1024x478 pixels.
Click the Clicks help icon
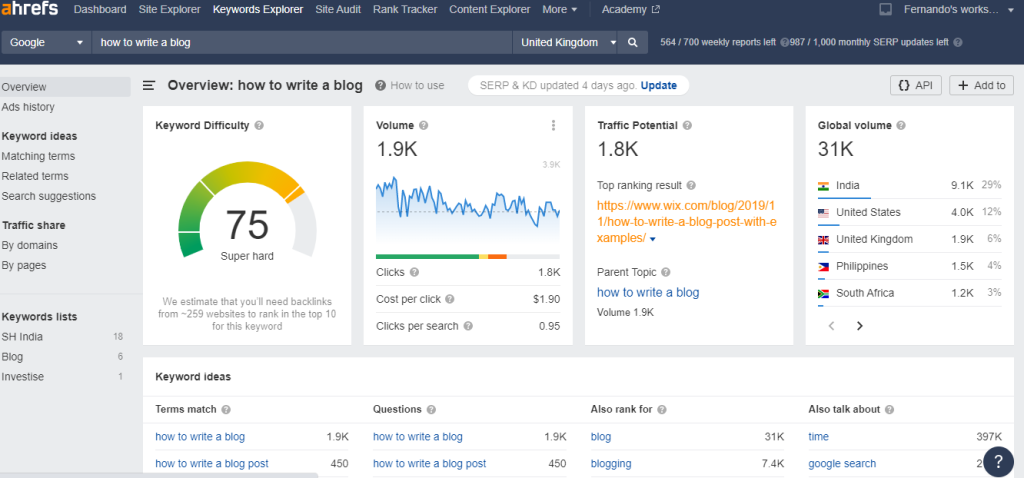click(414, 272)
